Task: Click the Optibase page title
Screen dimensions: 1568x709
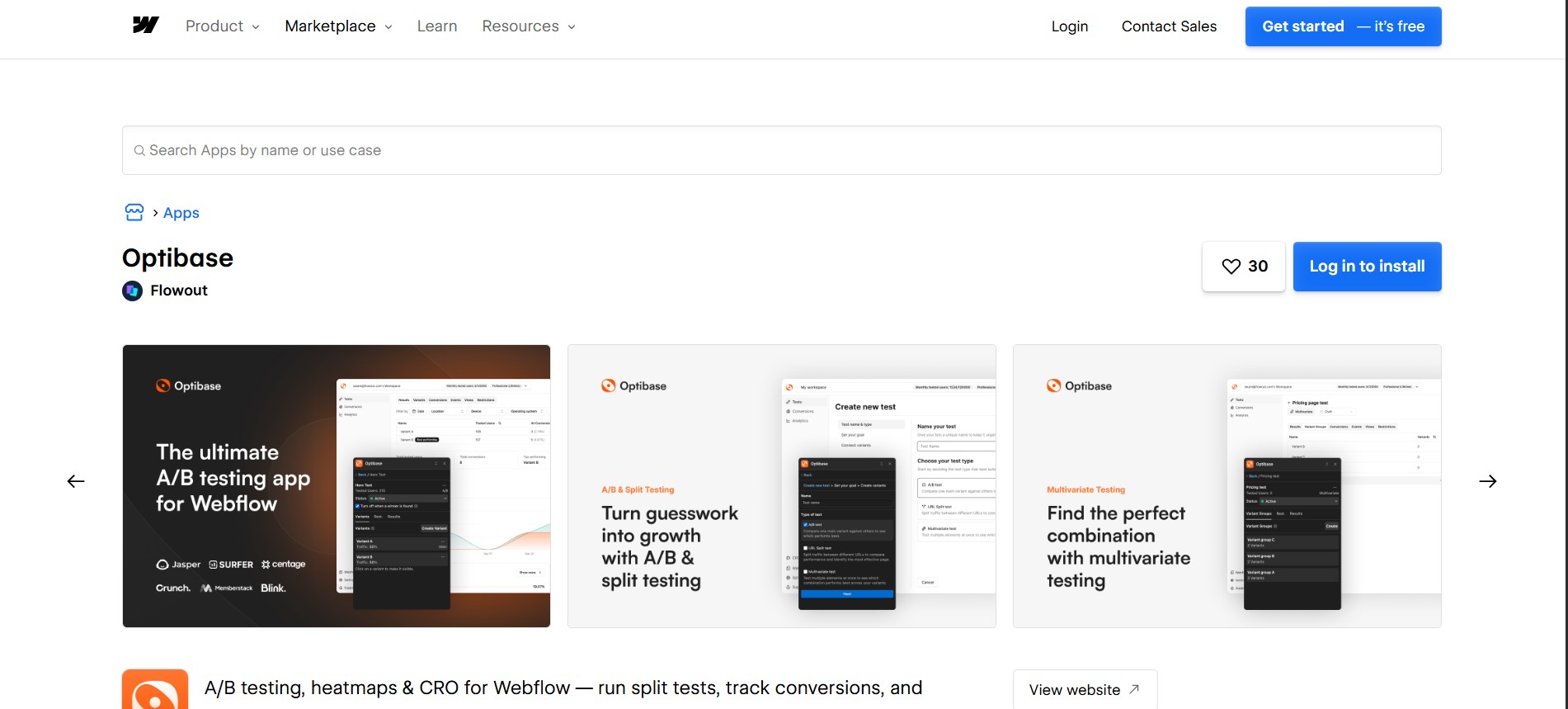Action: tap(178, 258)
